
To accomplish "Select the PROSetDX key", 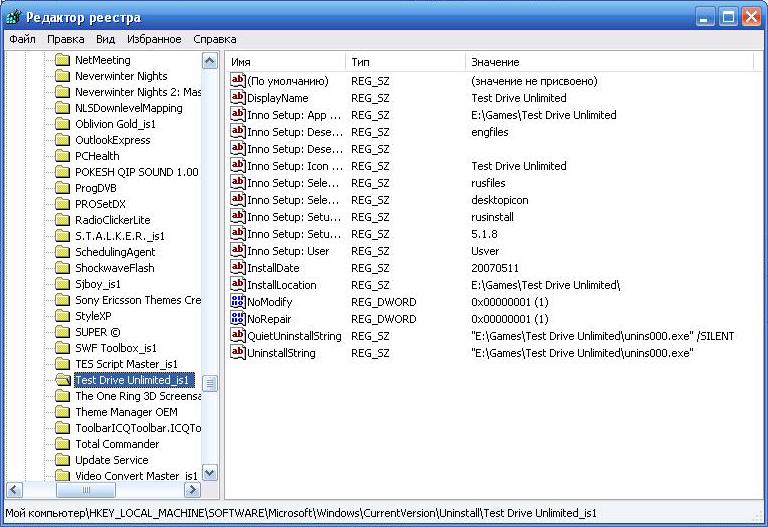I will click(100, 204).
